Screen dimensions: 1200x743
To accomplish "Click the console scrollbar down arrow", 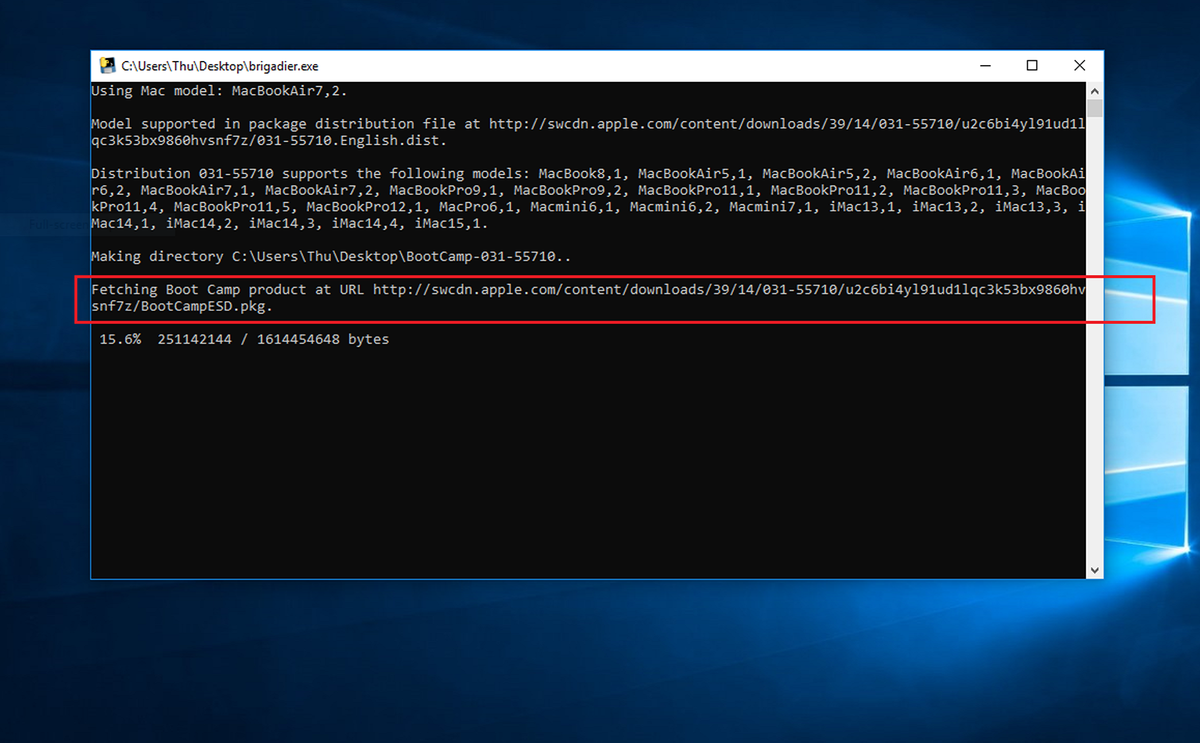I will (1095, 570).
